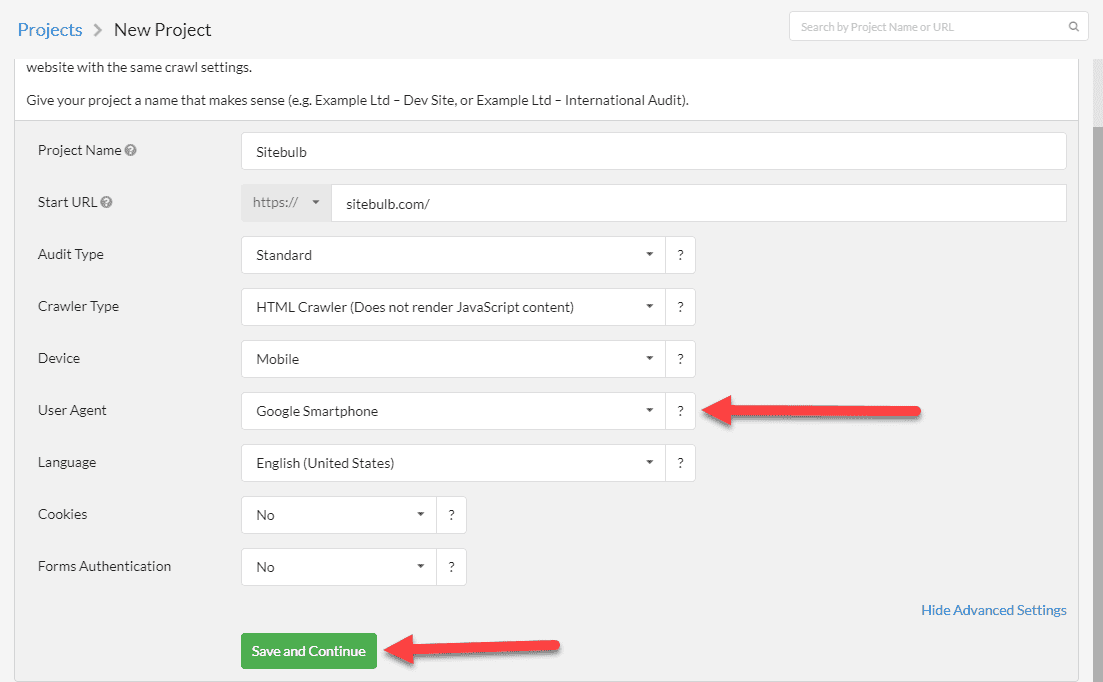Open Start URL help icon
This screenshot has width=1103, height=682.
pos(106,202)
